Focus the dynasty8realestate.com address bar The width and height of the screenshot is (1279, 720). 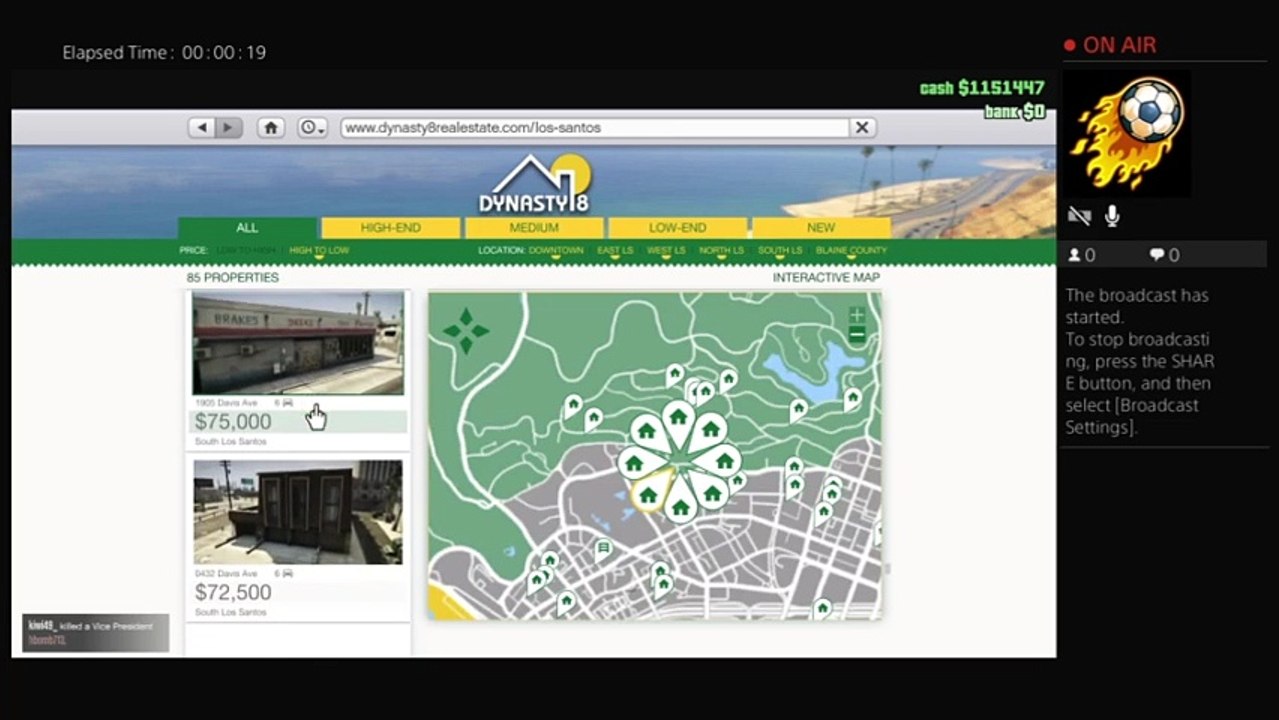[x=595, y=128]
